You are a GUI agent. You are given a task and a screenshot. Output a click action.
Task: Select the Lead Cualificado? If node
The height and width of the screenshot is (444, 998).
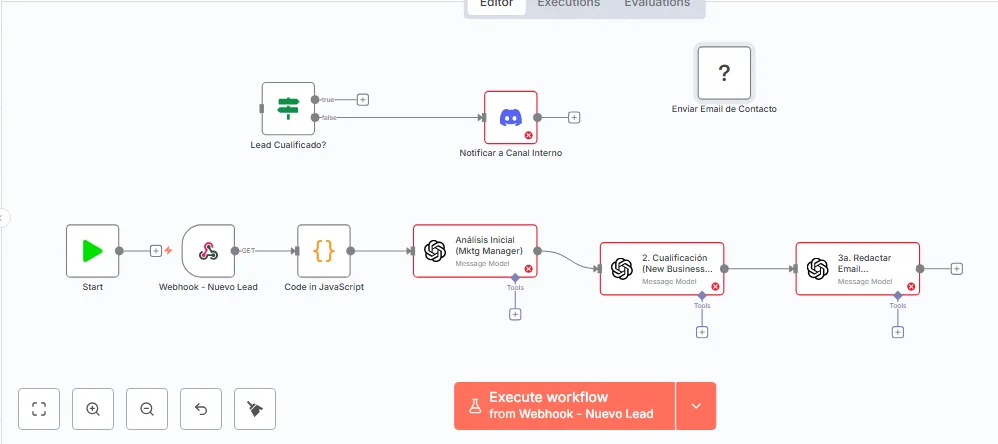pyautogui.click(x=288, y=108)
